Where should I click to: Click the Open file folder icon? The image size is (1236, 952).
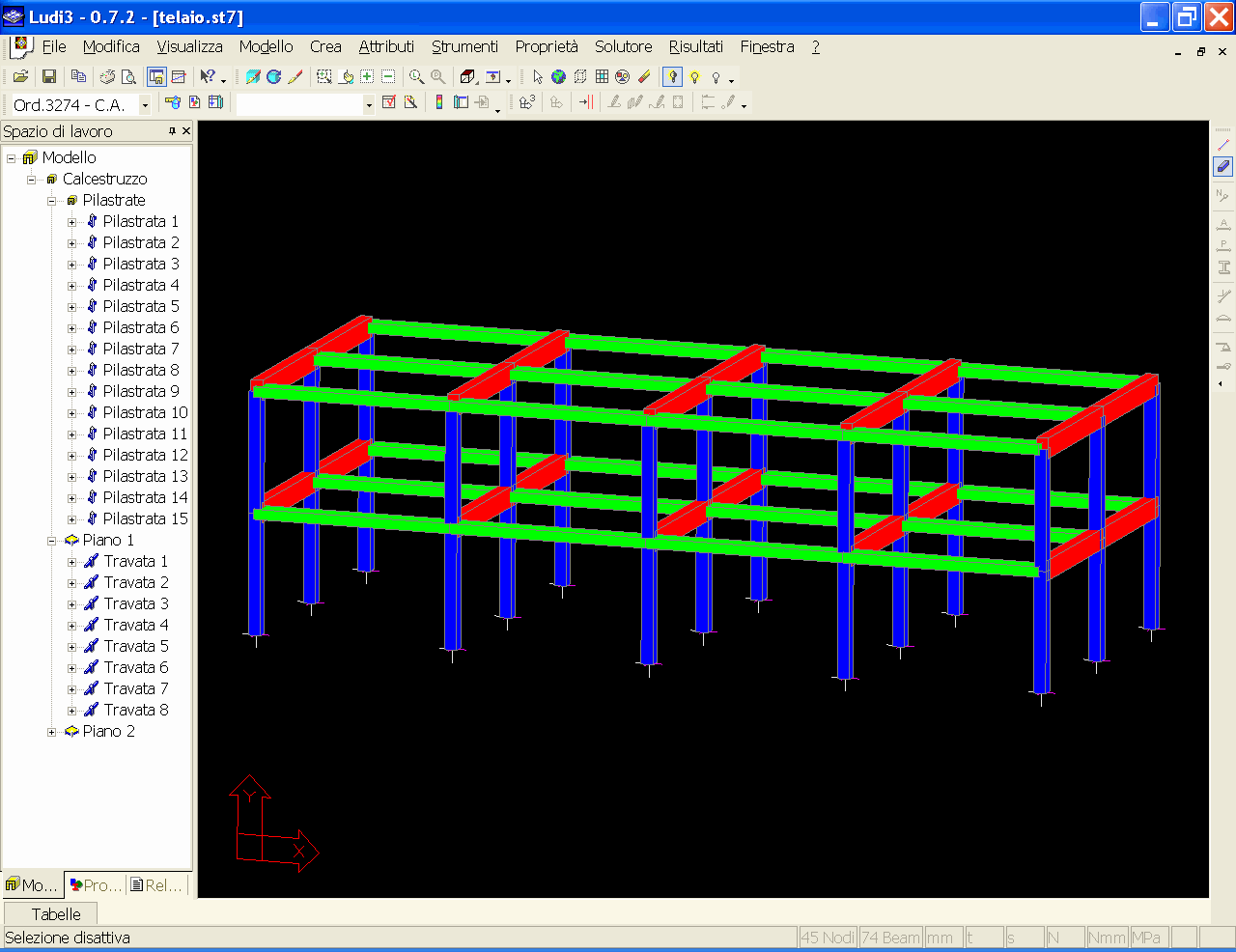point(20,76)
